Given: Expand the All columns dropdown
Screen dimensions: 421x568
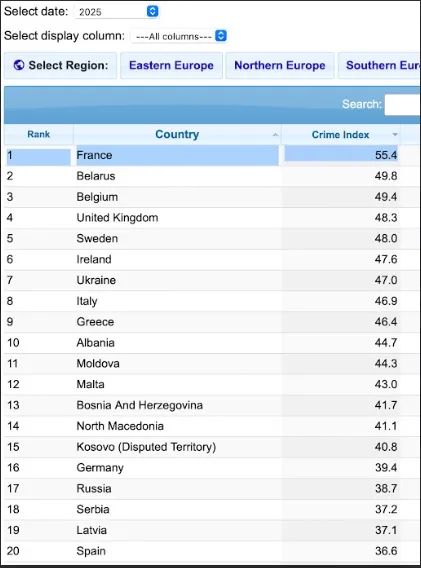Looking at the screenshot, I should point(179,36).
